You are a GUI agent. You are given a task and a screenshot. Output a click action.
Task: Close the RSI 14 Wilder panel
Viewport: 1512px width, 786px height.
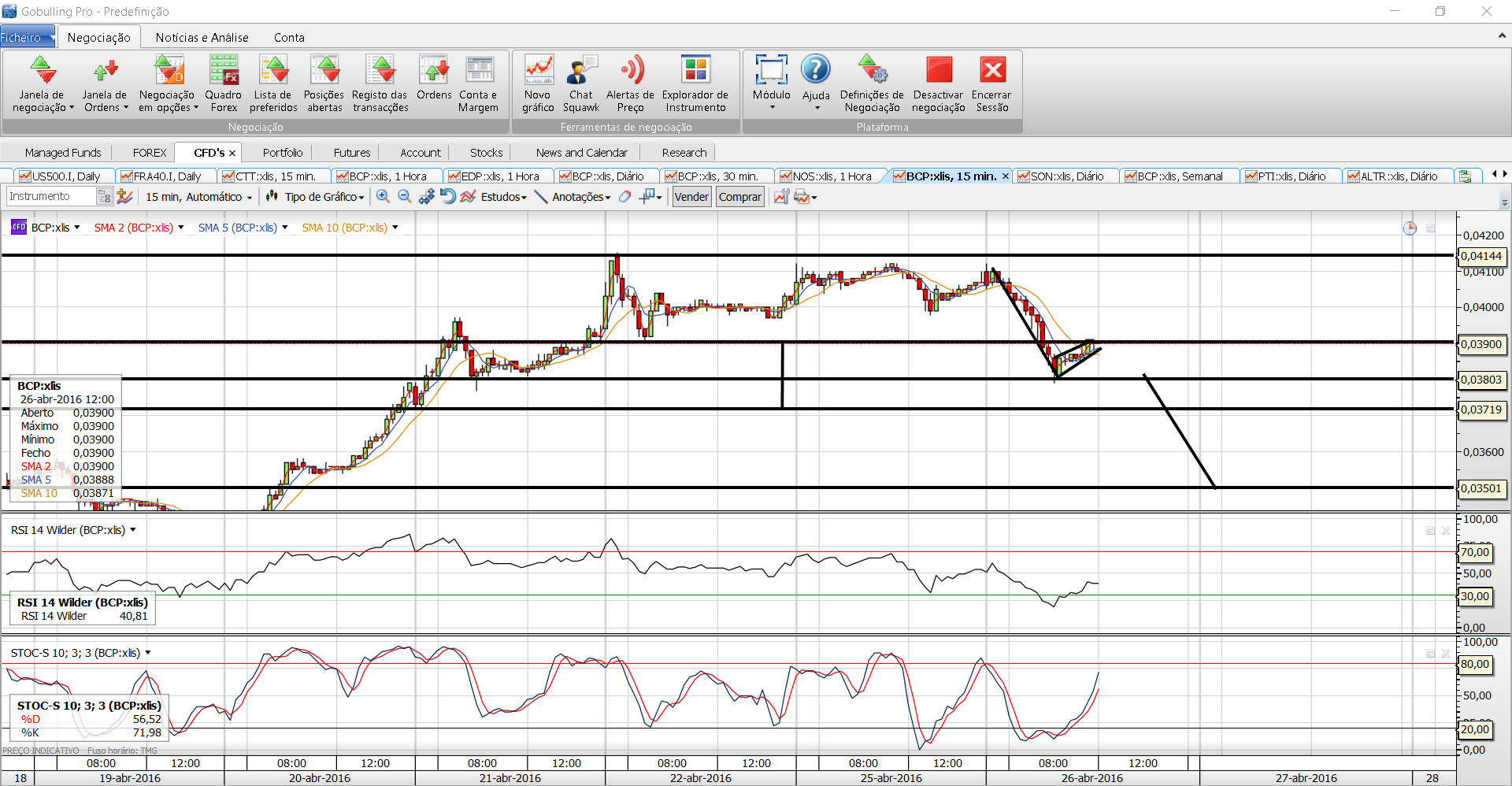pyautogui.click(x=1446, y=531)
